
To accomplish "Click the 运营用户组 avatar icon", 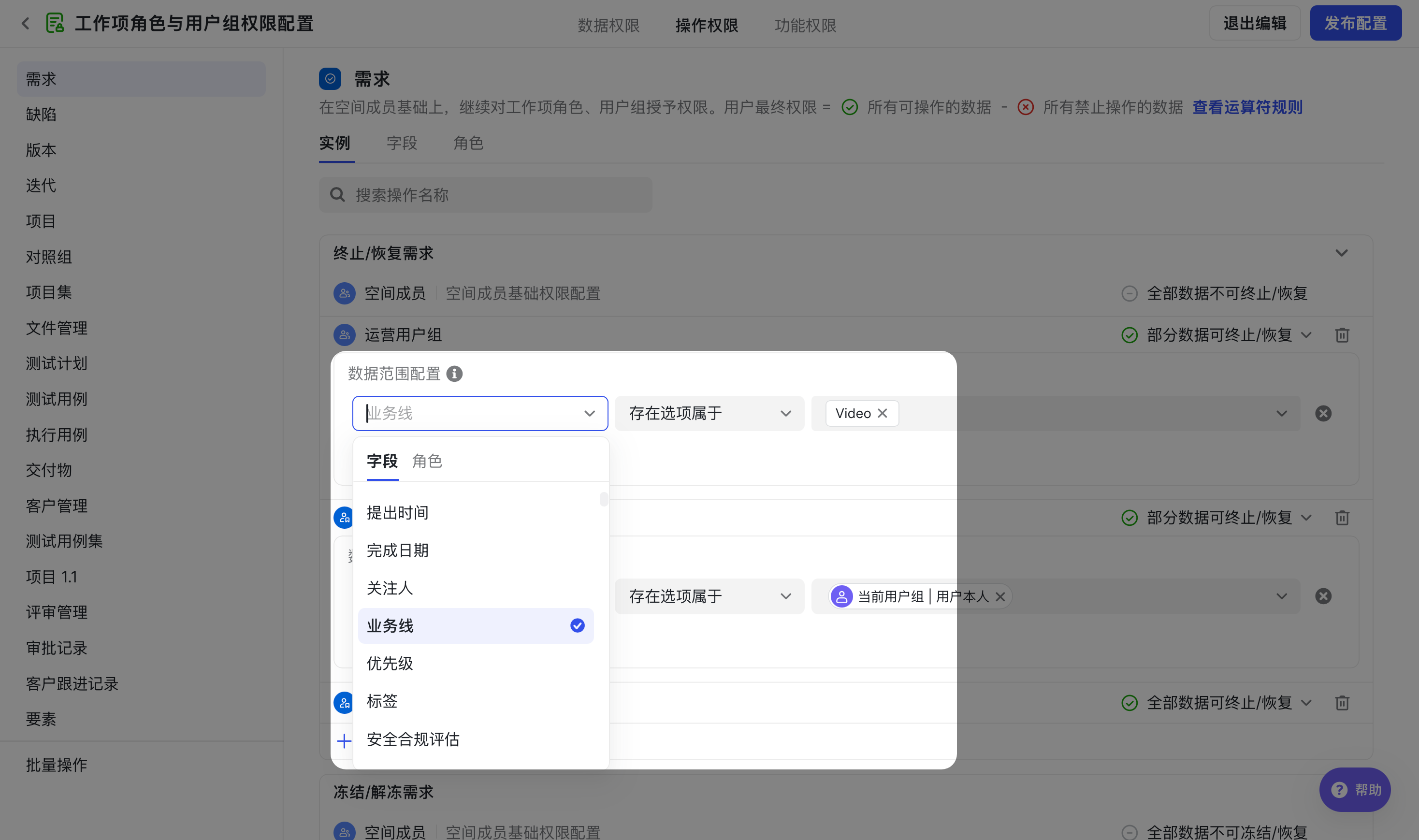I will [x=344, y=335].
